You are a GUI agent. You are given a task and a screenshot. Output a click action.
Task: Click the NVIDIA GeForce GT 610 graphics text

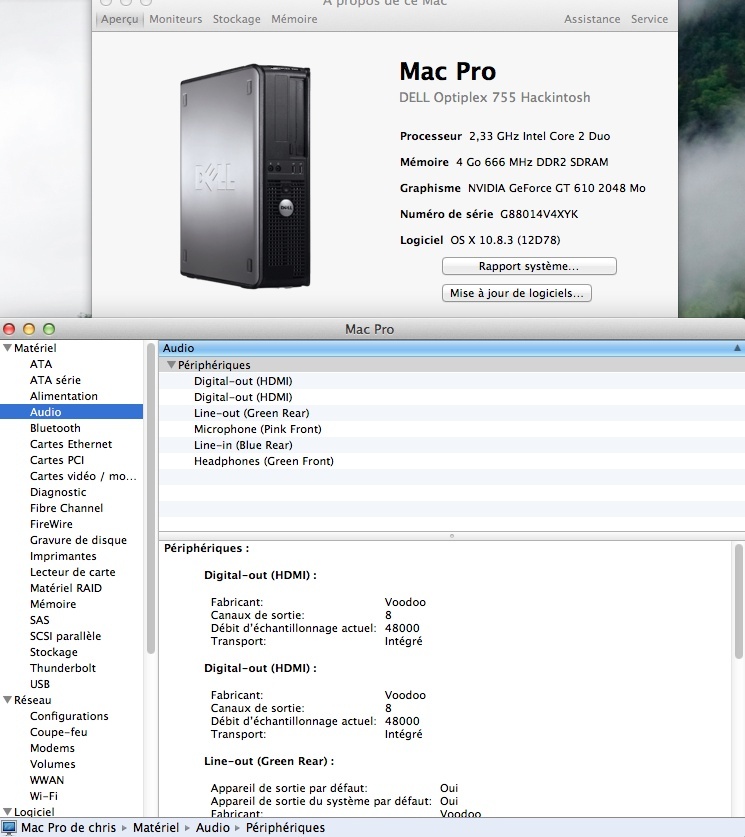coord(557,188)
